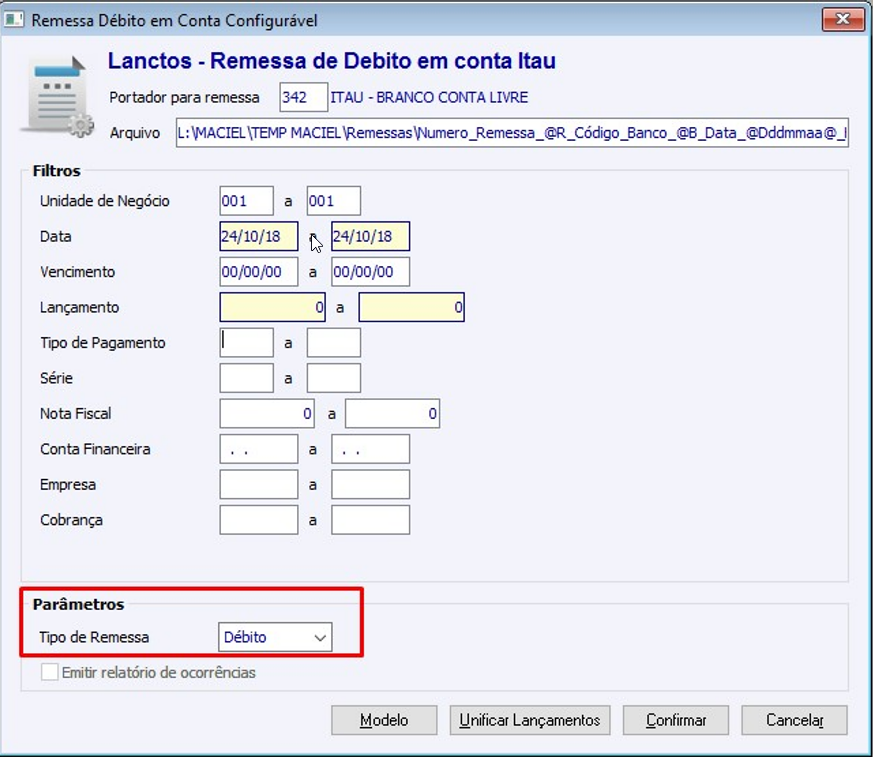Click Conta Financeira start field
The height and width of the screenshot is (757, 873).
(x=259, y=449)
